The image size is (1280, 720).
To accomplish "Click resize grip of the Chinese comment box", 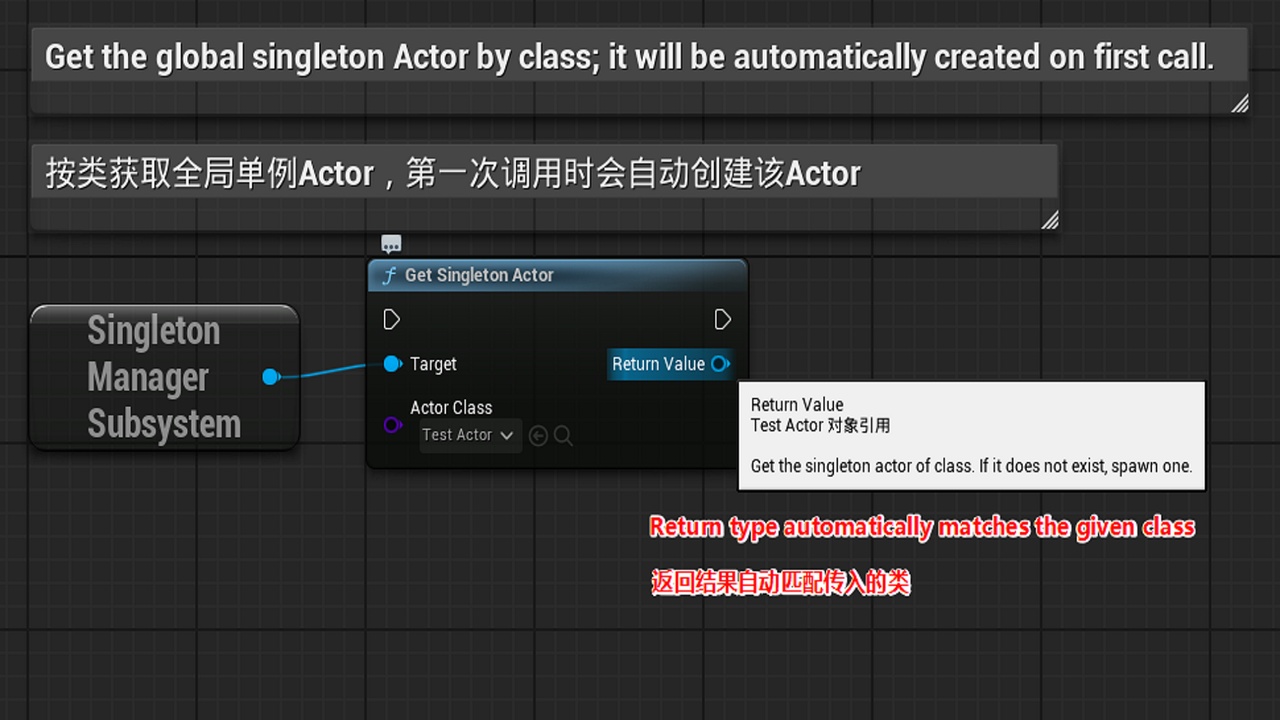I will 1049,220.
